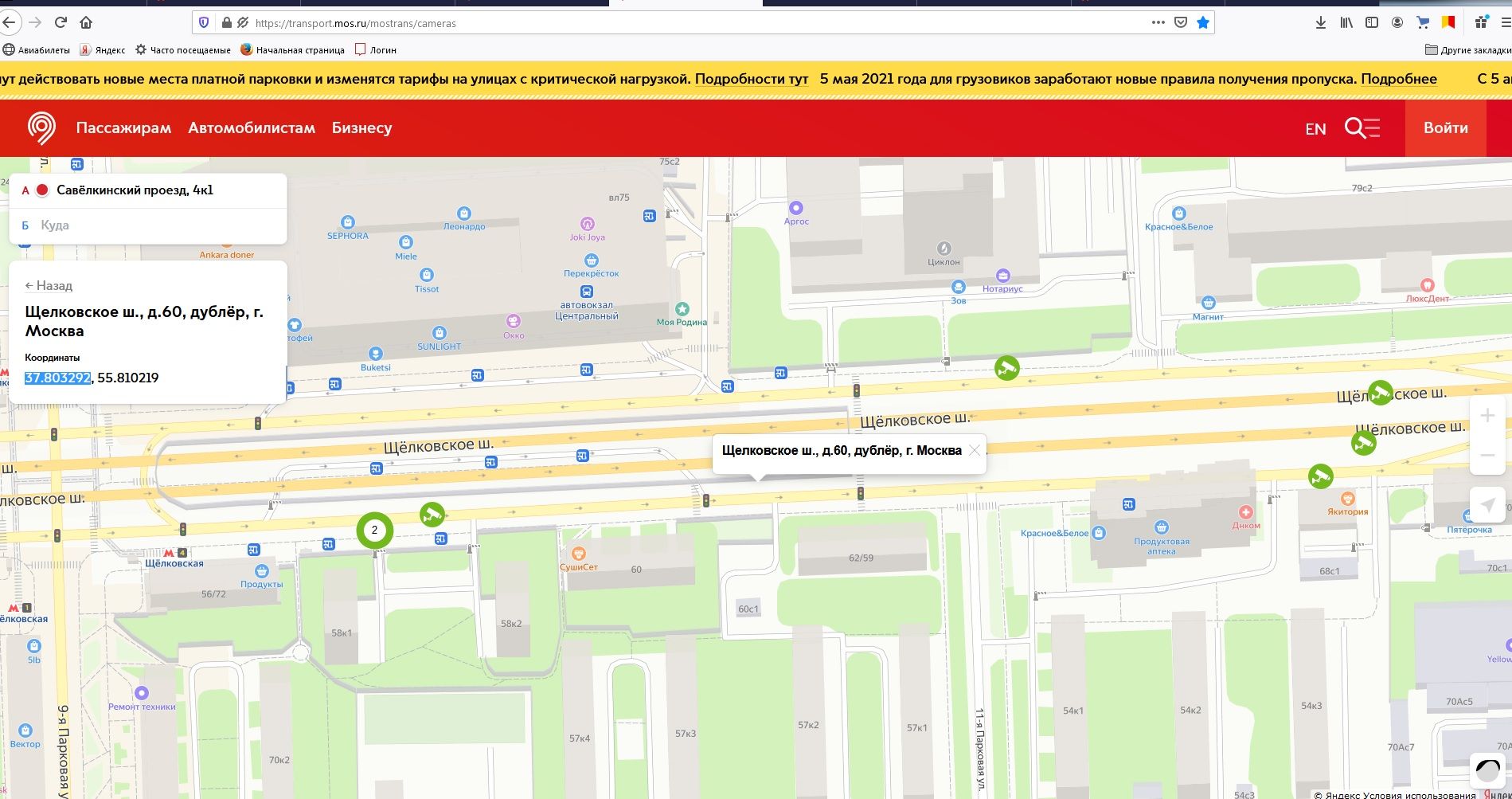Open the cluster marker with number 2

click(374, 530)
